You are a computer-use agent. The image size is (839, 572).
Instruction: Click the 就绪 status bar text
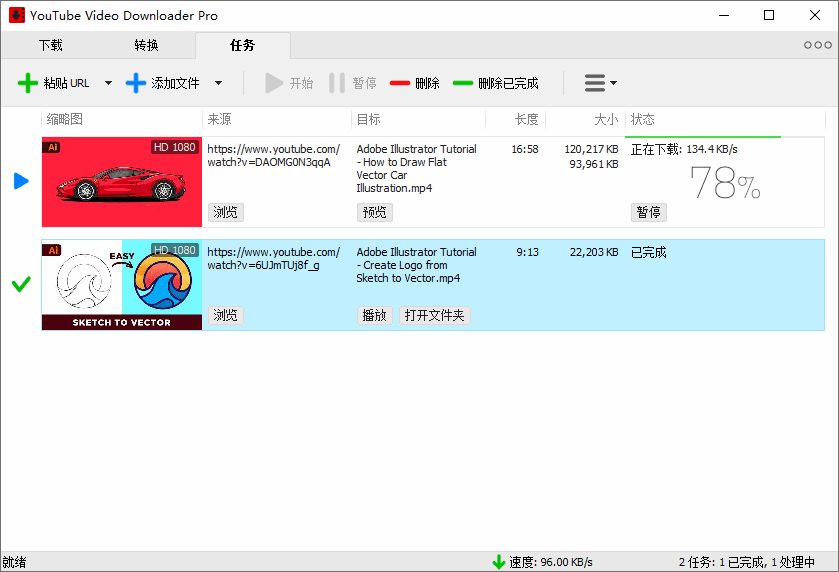(14, 562)
